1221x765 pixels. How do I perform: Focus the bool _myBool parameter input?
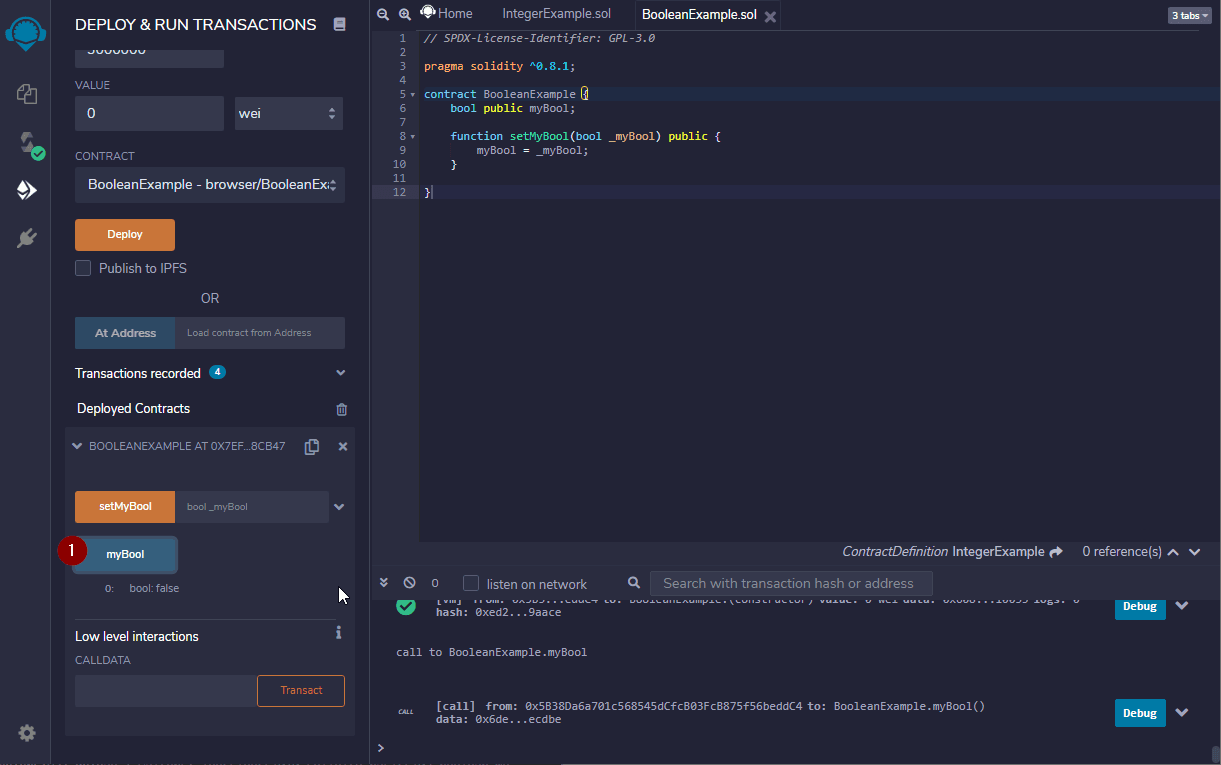click(252, 507)
